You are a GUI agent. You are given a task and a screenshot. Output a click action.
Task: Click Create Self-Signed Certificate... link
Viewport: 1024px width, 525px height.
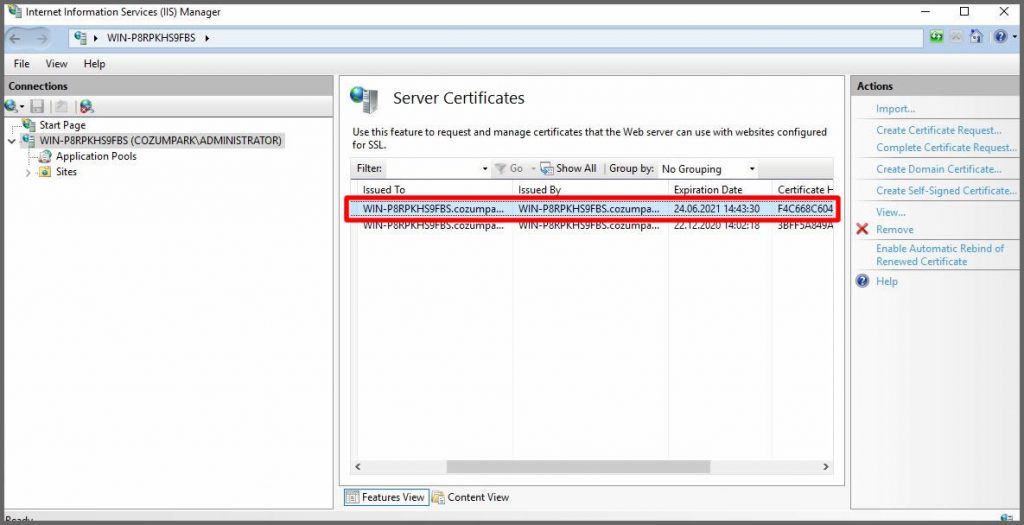pyautogui.click(x=946, y=190)
